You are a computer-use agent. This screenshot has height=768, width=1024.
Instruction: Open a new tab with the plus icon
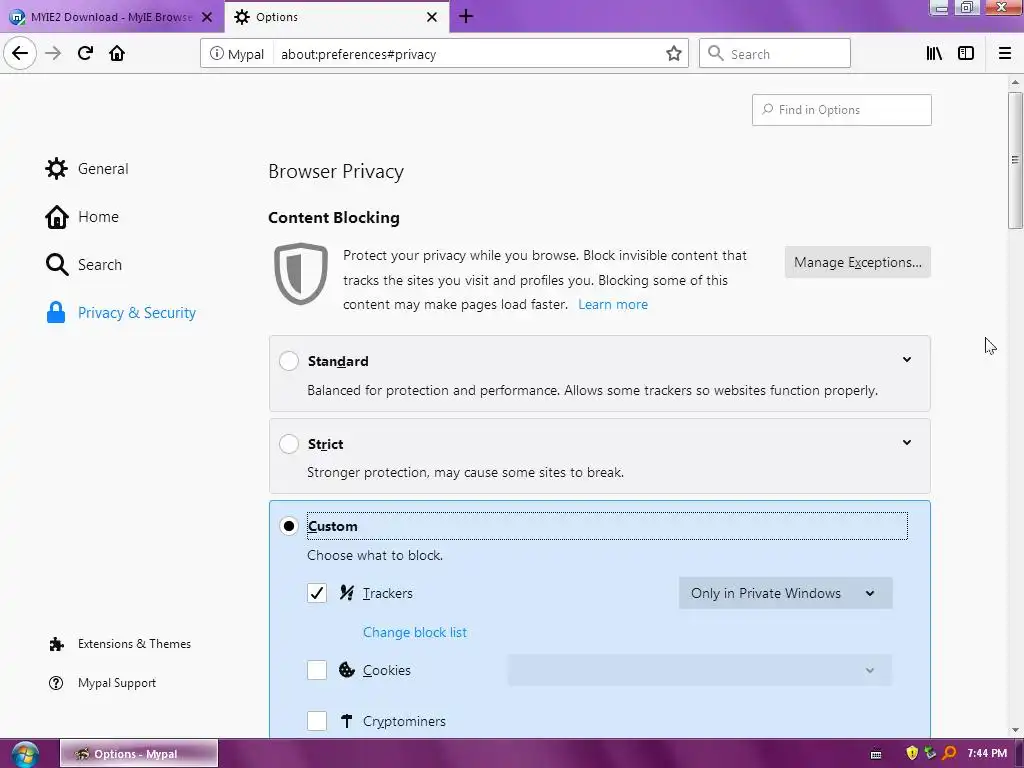click(466, 16)
